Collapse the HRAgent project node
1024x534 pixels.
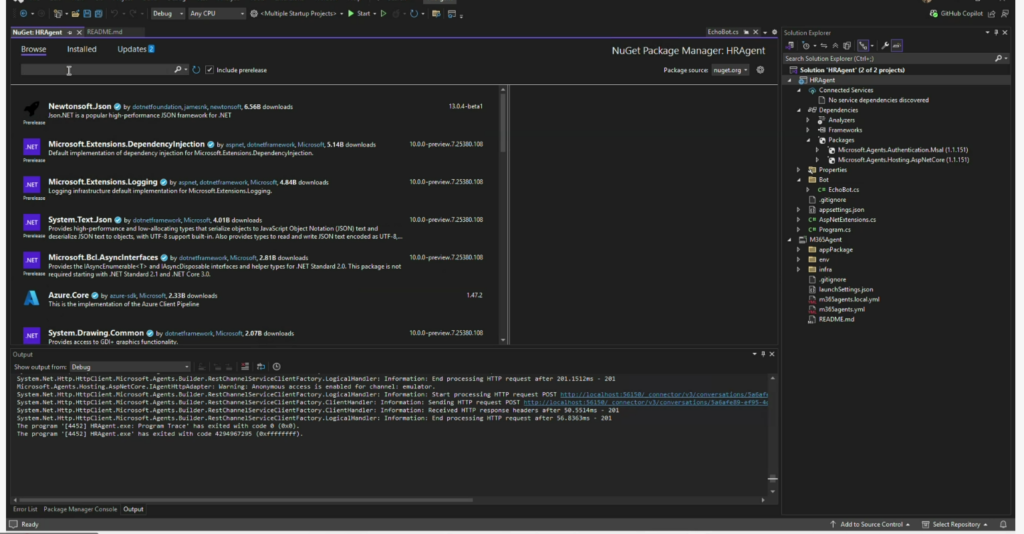[790, 80]
